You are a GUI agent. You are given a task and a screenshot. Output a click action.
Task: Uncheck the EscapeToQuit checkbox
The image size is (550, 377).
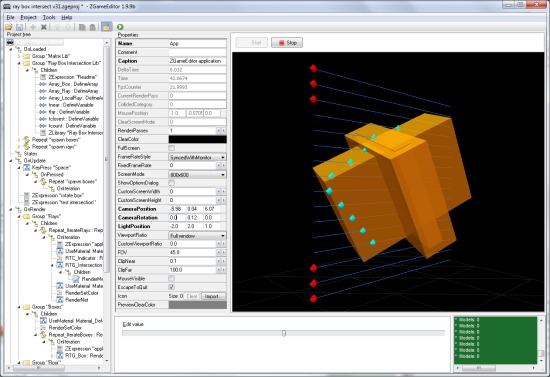[172, 287]
